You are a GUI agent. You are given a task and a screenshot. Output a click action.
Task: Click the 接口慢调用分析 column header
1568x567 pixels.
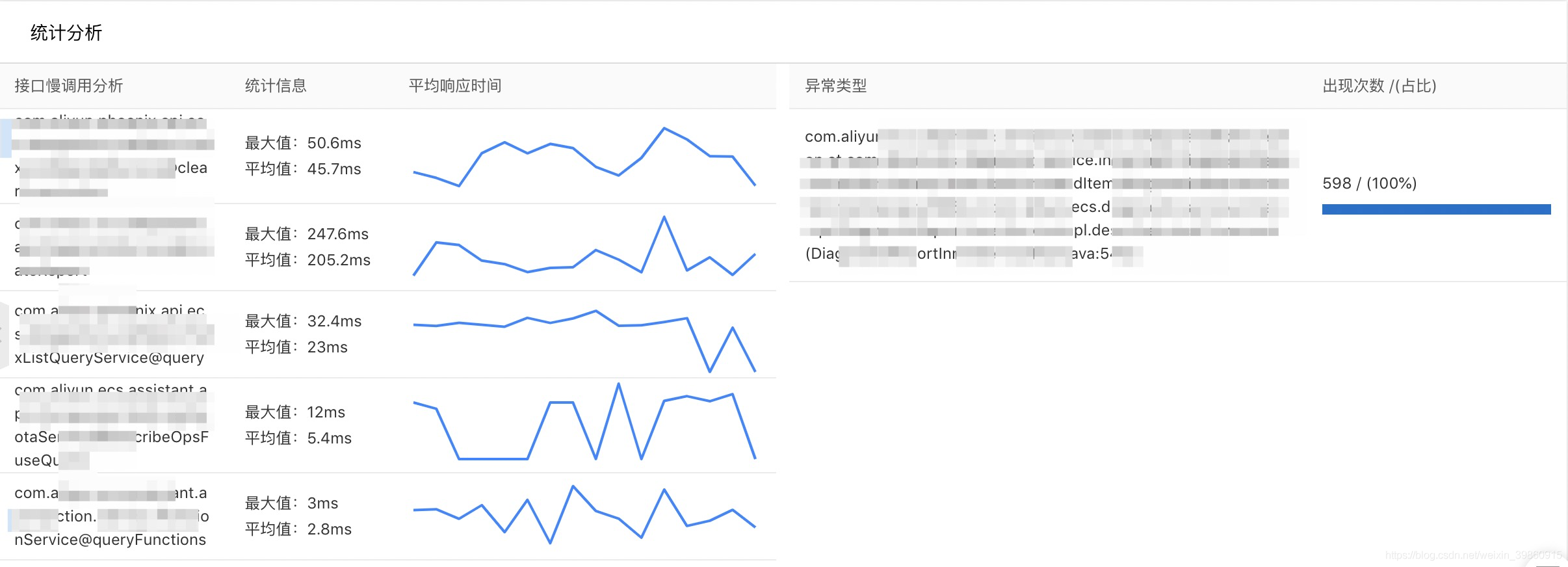(69, 86)
